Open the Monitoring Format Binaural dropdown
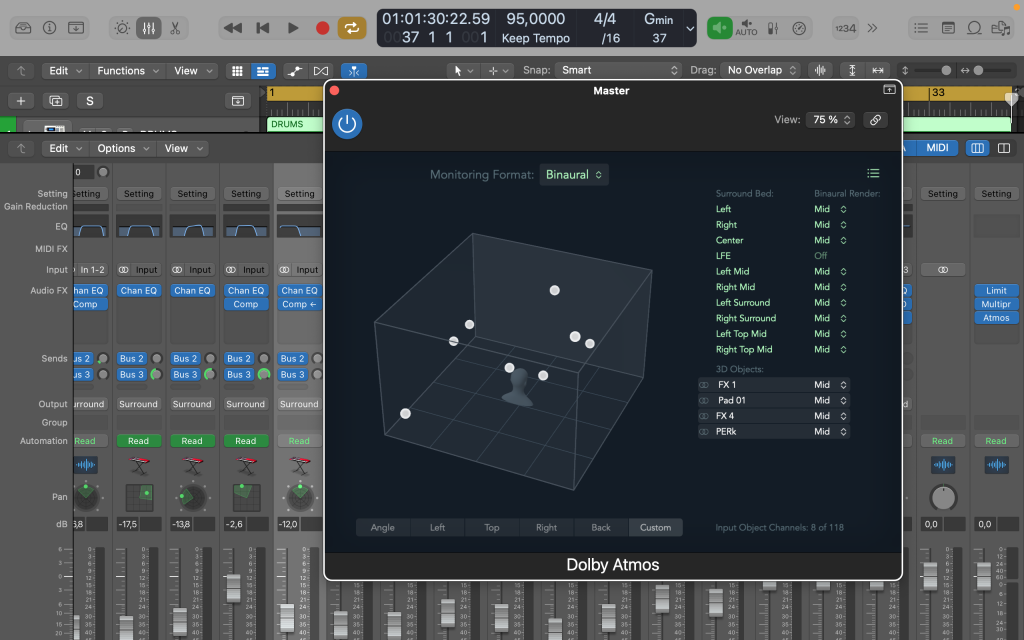This screenshot has height=640, width=1024. 574,175
